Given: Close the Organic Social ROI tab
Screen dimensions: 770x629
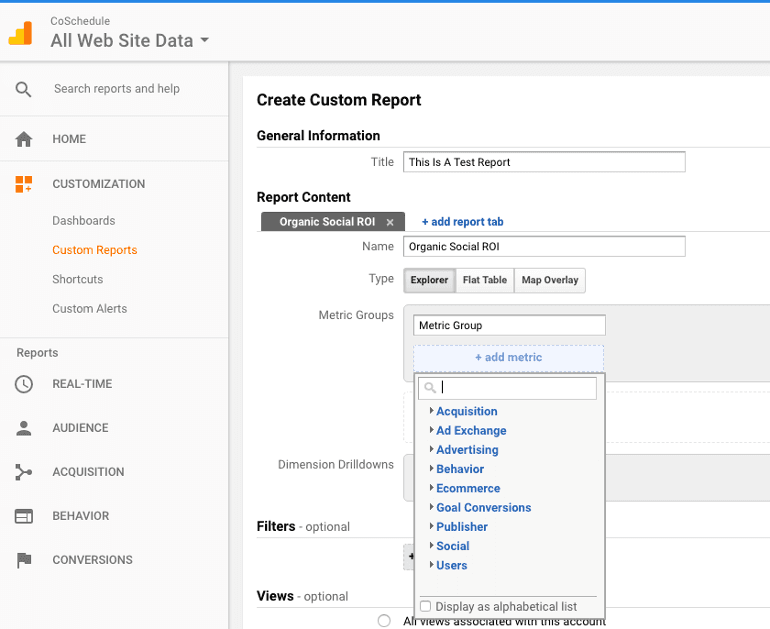Looking at the screenshot, I should coord(390,222).
